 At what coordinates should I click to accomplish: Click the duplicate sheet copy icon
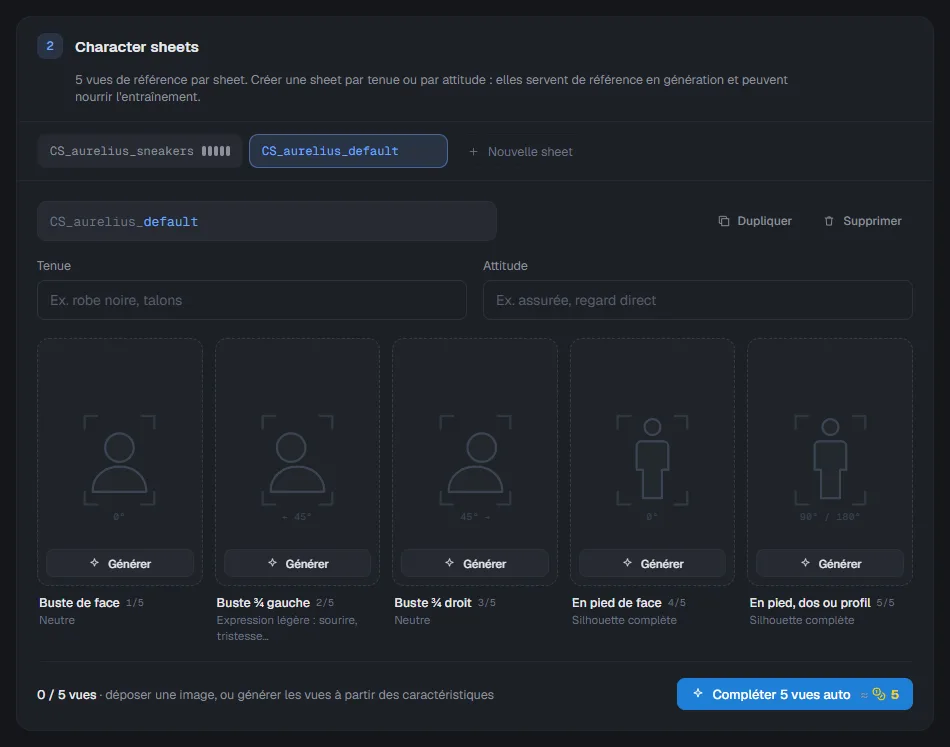[x=723, y=221]
